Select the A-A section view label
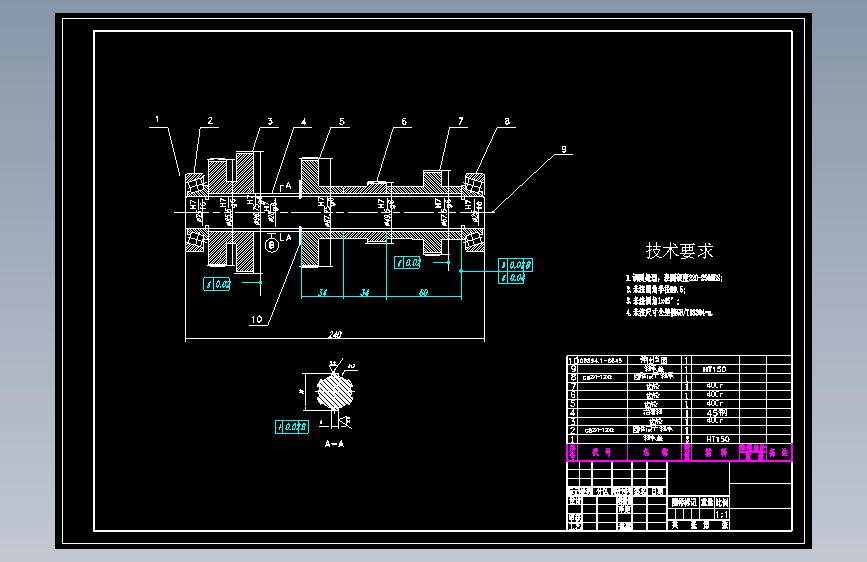 (x=334, y=444)
